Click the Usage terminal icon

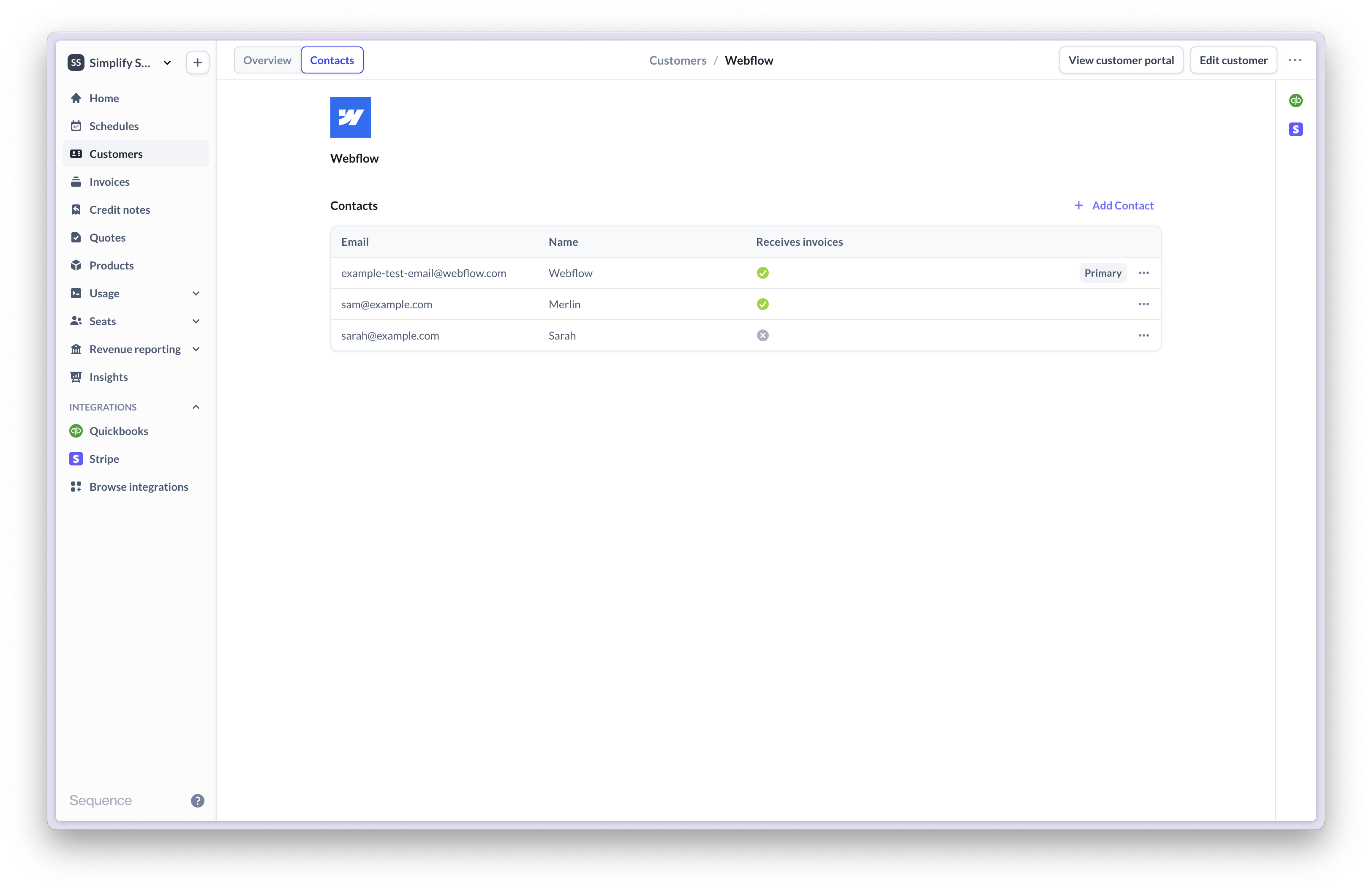point(76,293)
